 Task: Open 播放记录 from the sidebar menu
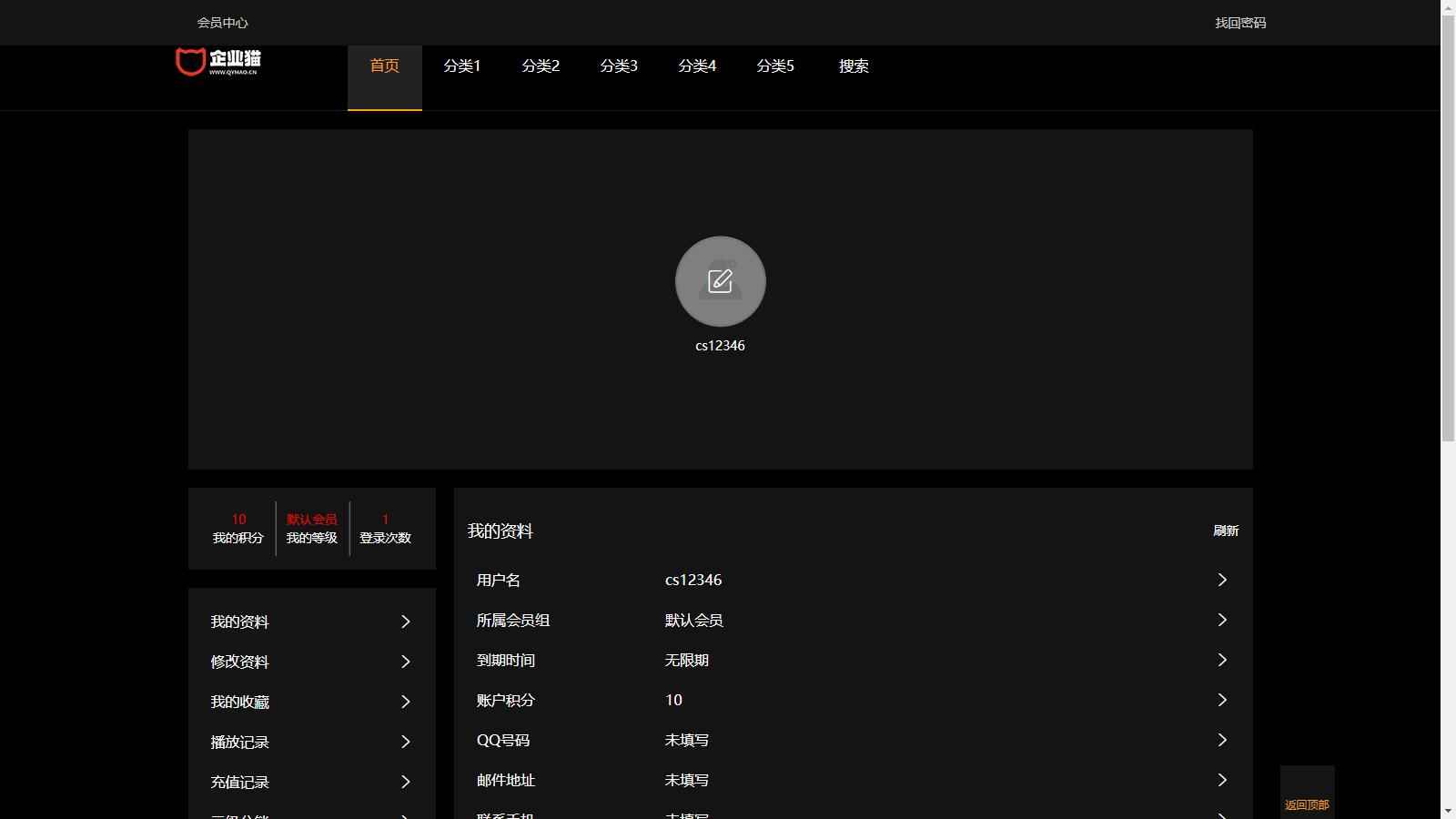pos(239,742)
